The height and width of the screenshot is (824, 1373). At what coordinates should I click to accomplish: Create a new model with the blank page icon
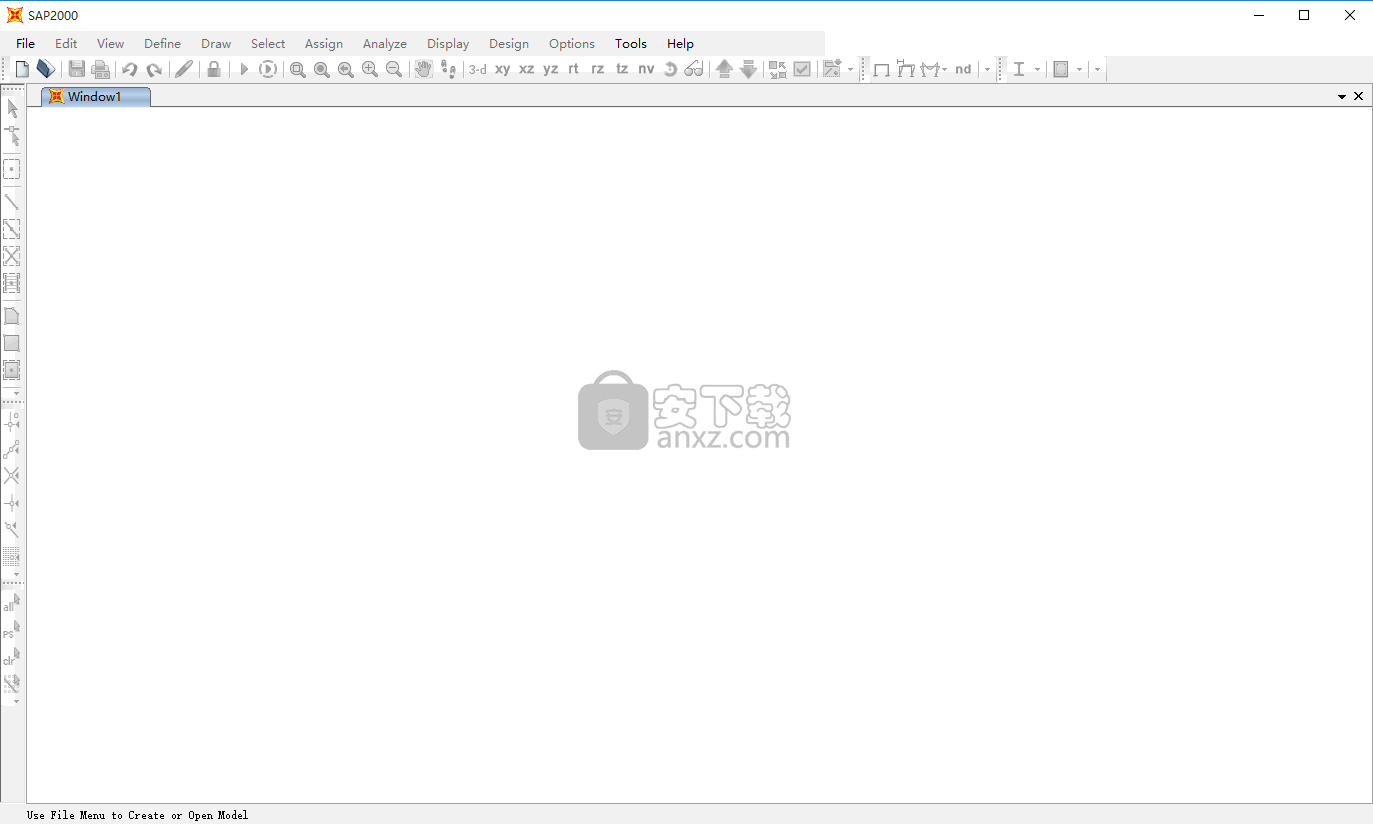[22, 69]
